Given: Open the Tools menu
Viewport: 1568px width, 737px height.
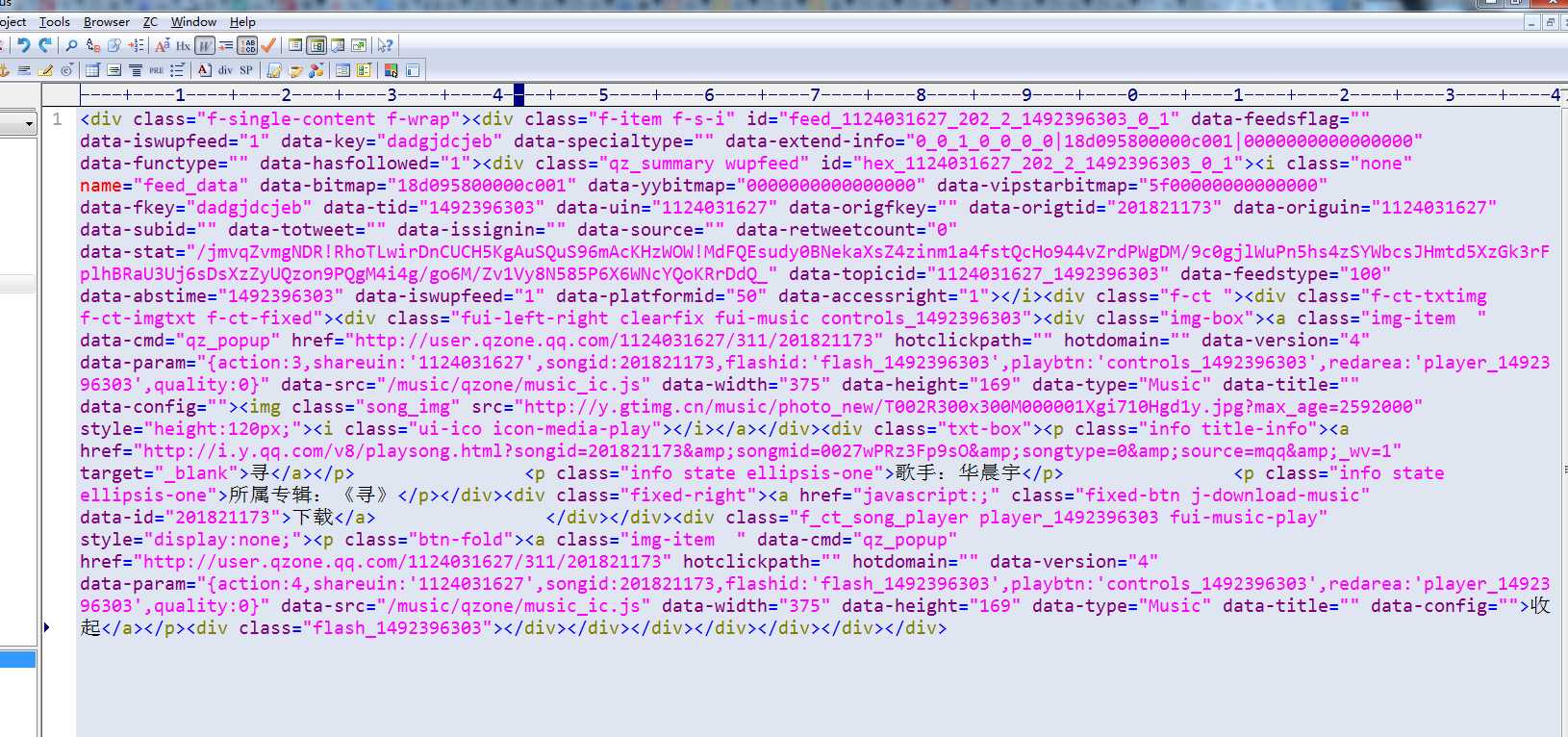Looking at the screenshot, I should (55, 21).
